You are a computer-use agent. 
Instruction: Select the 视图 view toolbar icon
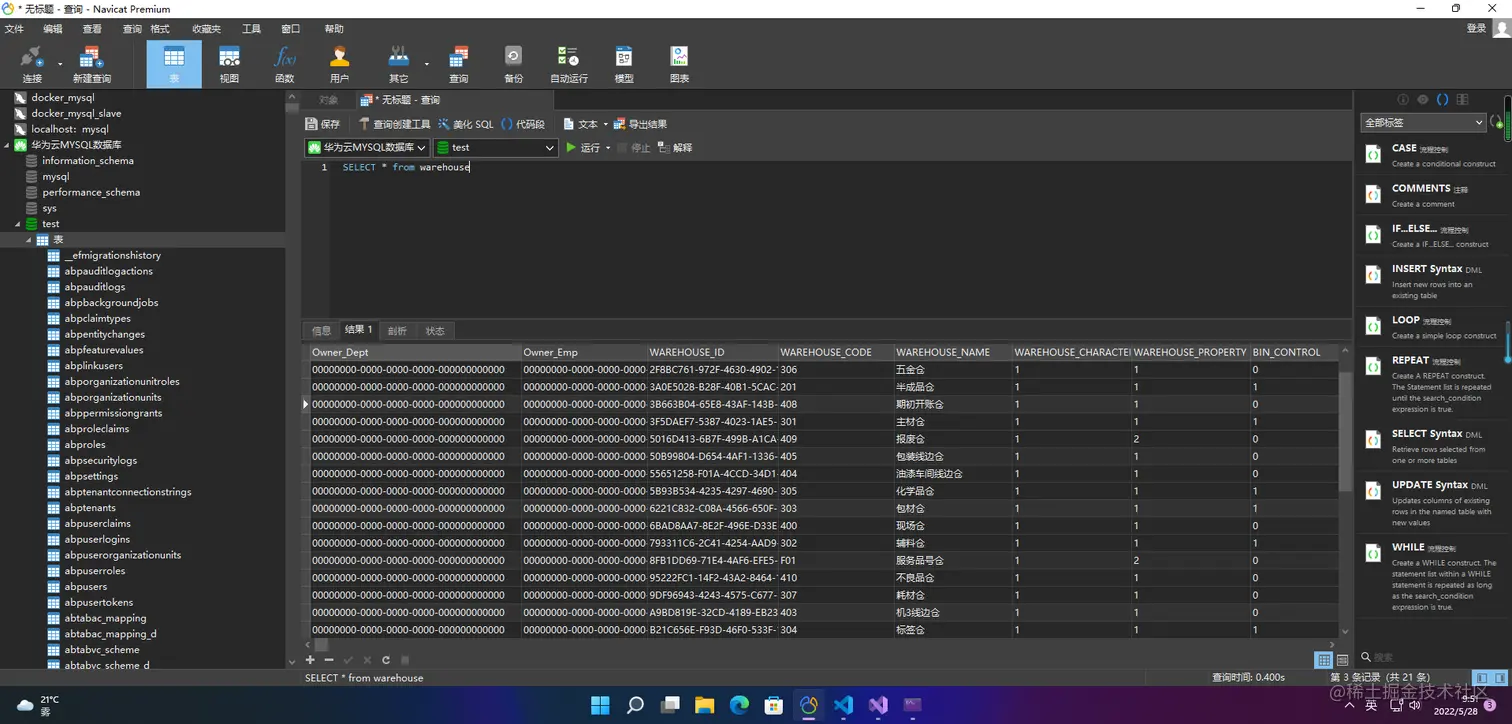229,64
